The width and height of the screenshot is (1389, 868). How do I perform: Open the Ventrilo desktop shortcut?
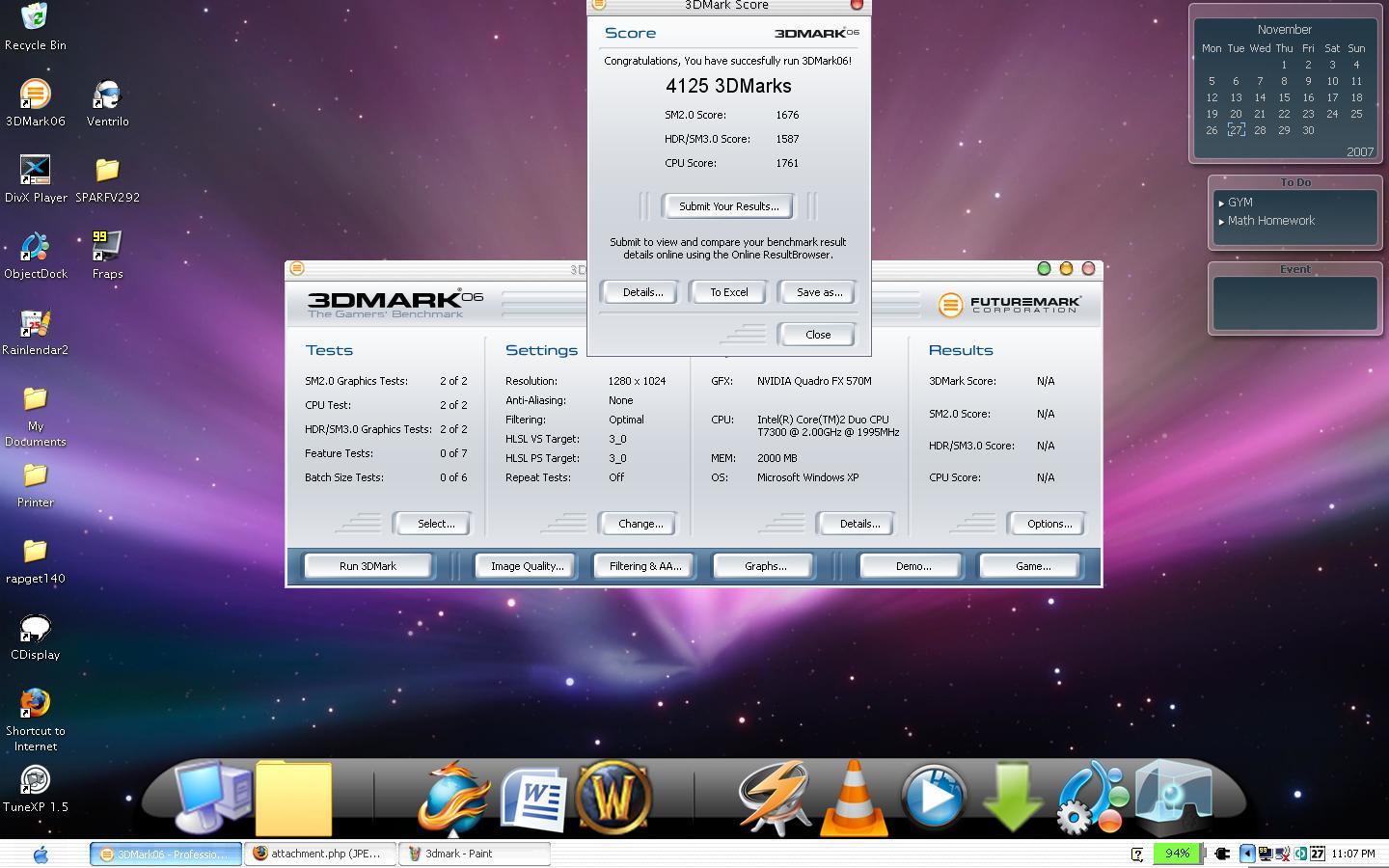click(107, 103)
